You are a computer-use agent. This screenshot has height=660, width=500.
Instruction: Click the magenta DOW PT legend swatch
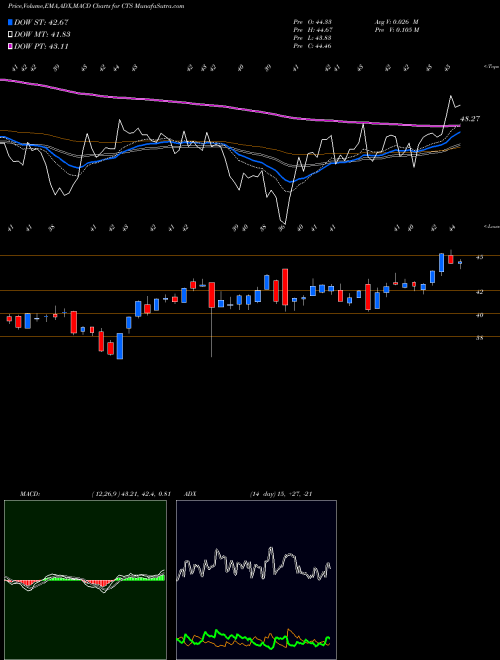10,46
